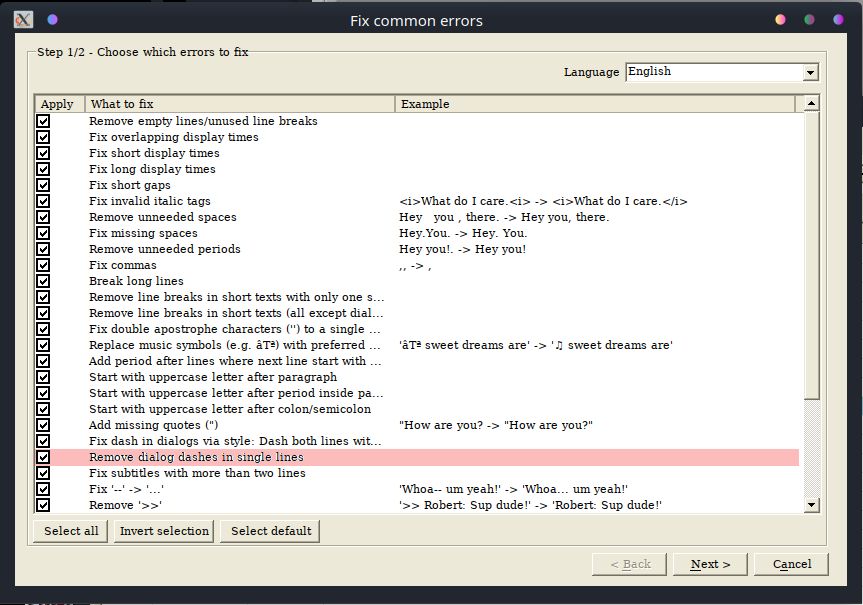Click the "Select all" button
Viewport: 863px width, 605px height.
[x=69, y=531]
